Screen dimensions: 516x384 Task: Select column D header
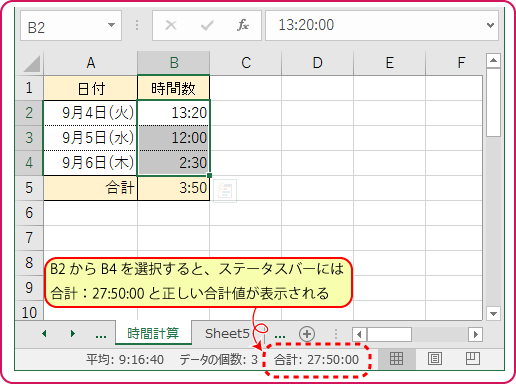click(x=318, y=63)
